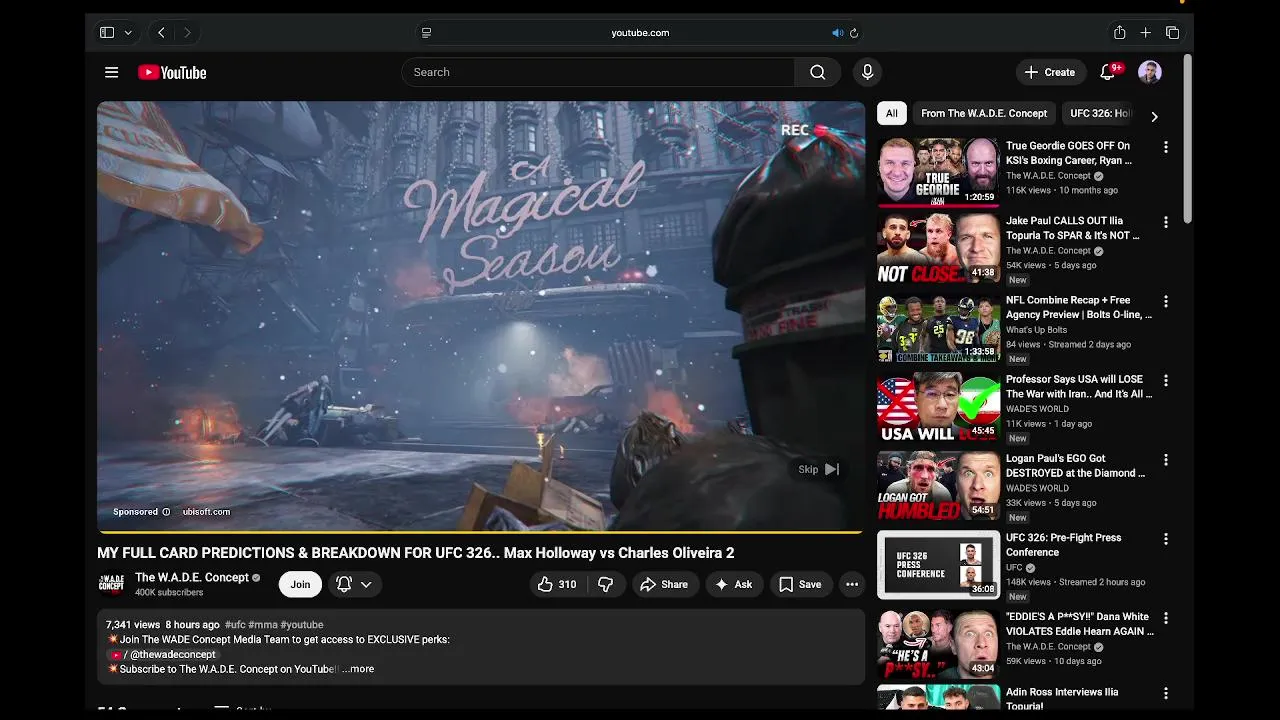
Task: Click the page vertical scrollbar
Action: pos(1187,140)
